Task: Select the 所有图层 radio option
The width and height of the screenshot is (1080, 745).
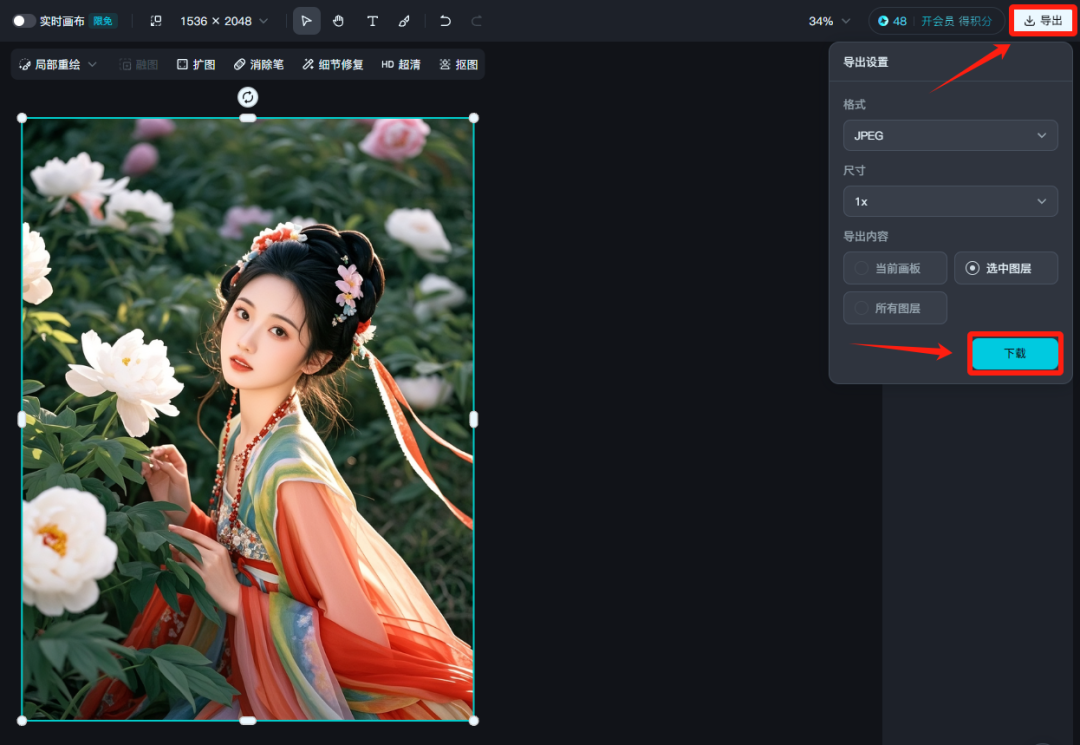Action: click(x=895, y=309)
